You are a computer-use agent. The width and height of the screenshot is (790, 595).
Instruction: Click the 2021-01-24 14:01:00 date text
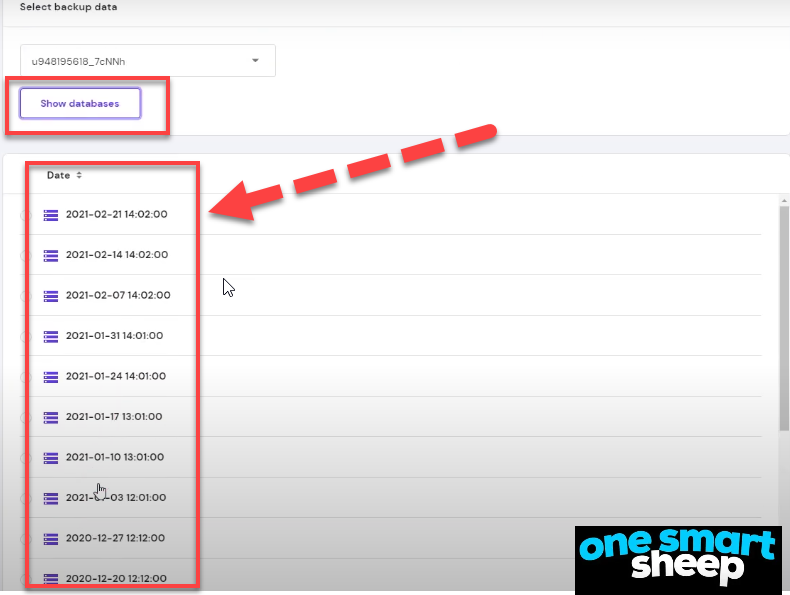click(116, 376)
